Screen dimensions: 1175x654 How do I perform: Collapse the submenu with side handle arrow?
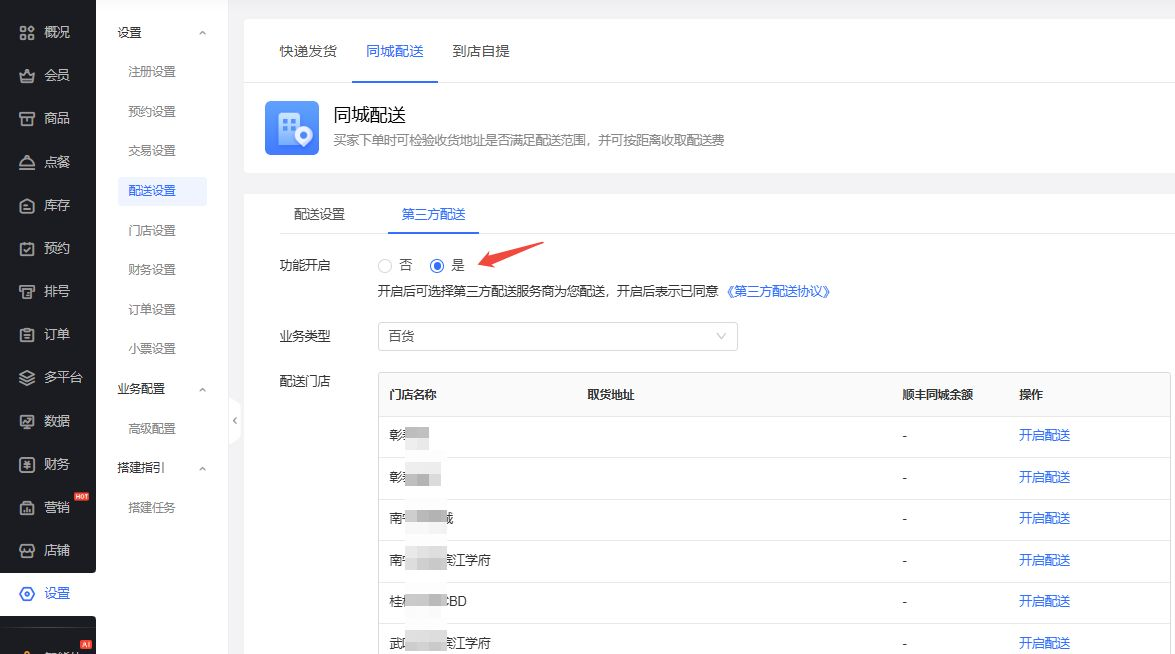pyautogui.click(x=235, y=421)
